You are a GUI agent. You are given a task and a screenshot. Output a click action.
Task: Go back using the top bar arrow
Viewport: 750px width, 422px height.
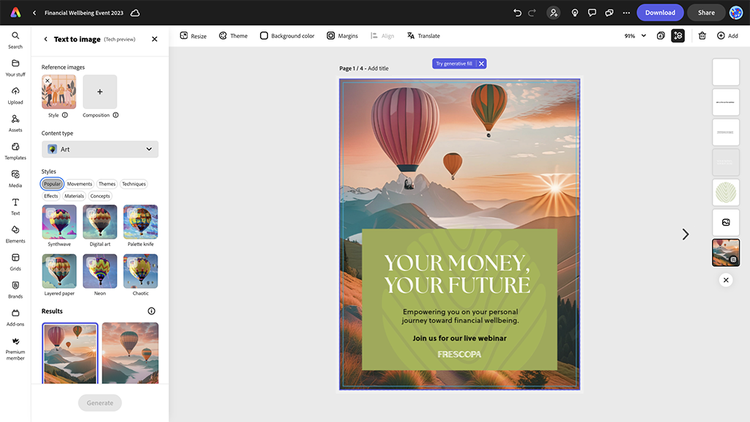coord(34,13)
